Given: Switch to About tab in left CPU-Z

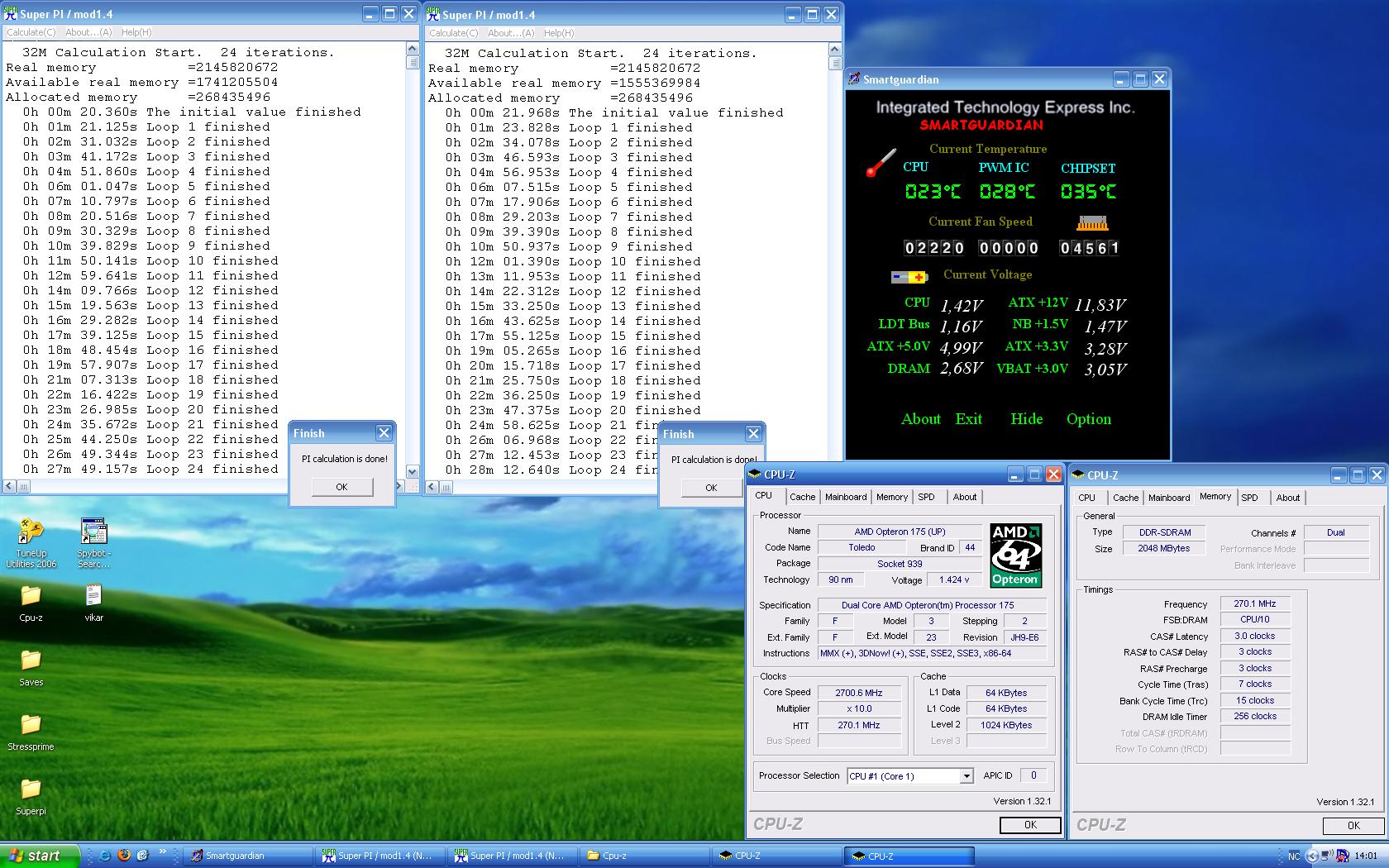Looking at the screenshot, I should point(964,497).
